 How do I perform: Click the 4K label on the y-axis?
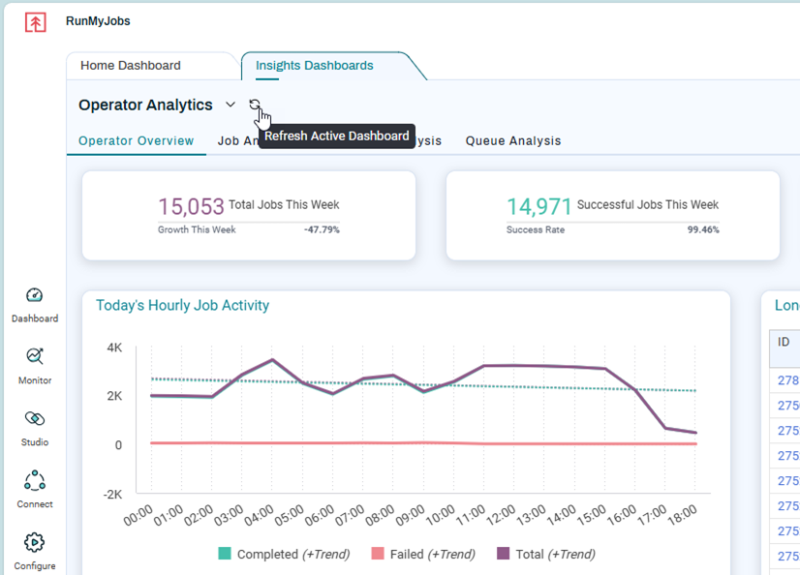(x=114, y=348)
